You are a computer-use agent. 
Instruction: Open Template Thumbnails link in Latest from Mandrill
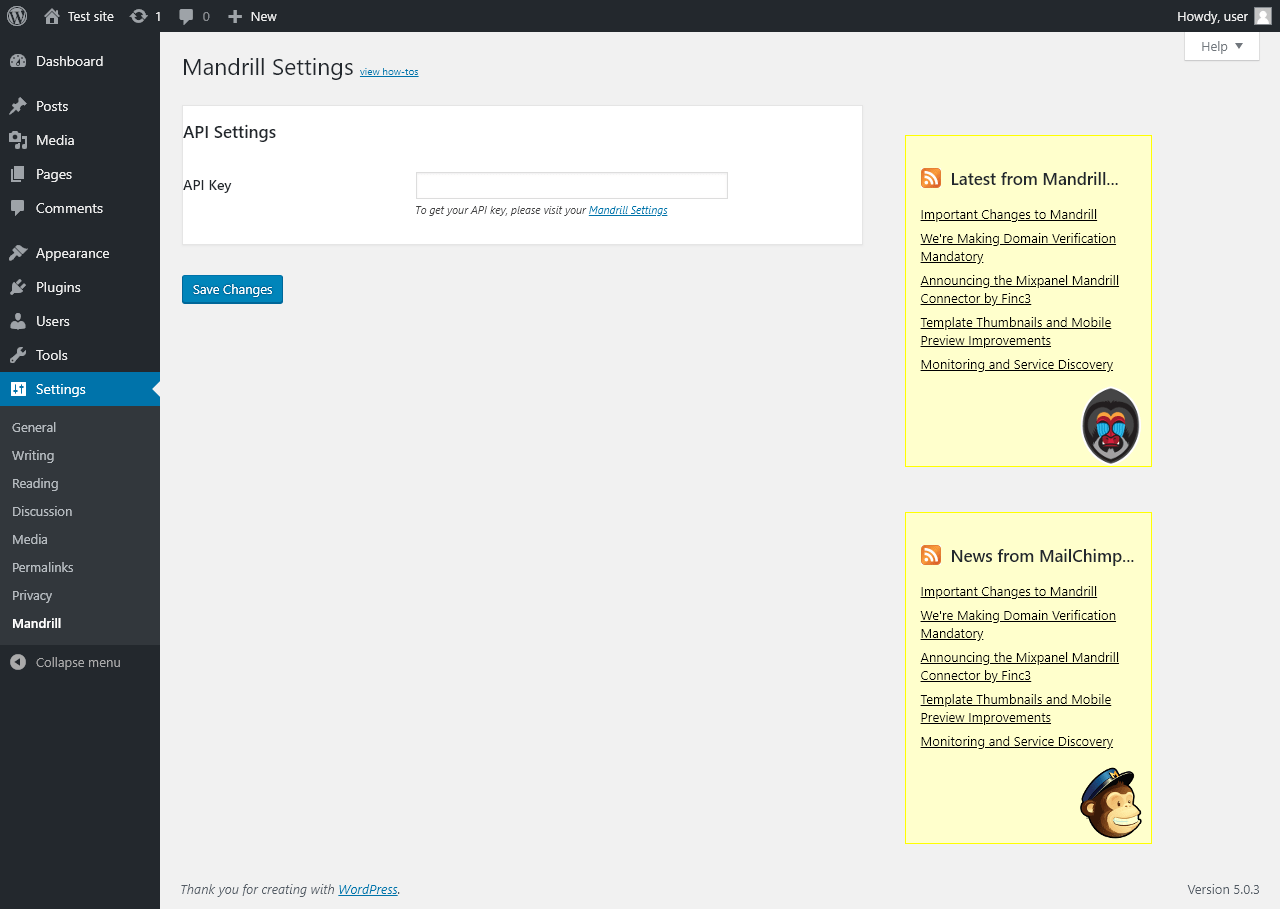point(1015,331)
